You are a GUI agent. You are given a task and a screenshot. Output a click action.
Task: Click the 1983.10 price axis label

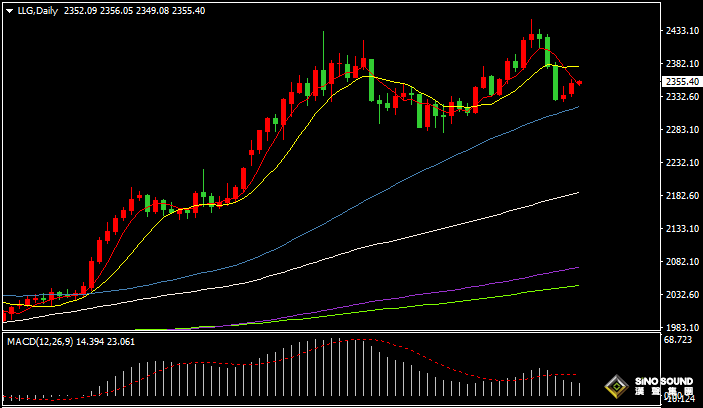(x=682, y=328)
